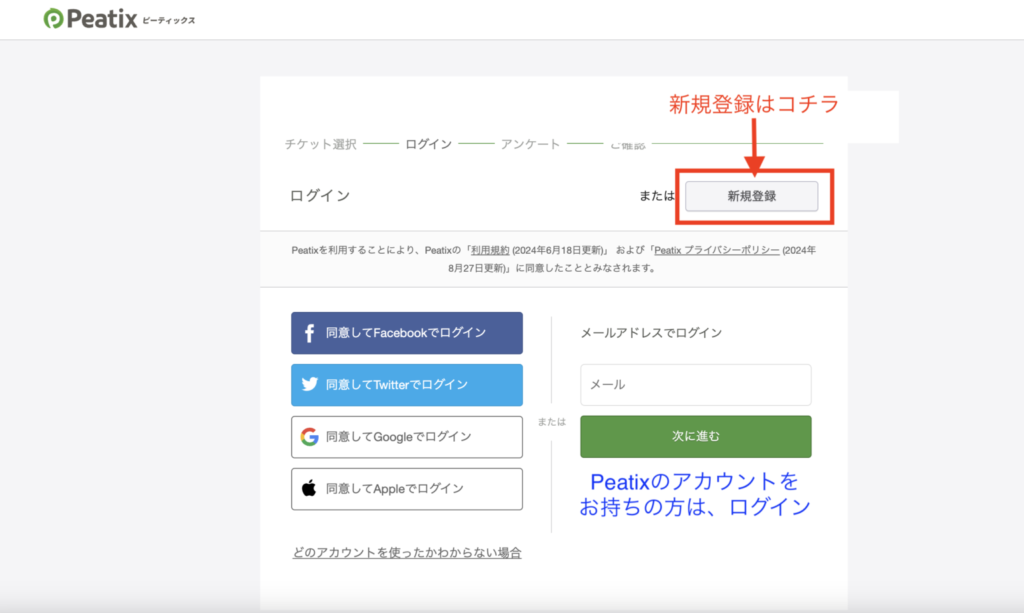Open the Peatix プライバシーポリシー link

click(x=716, y=250)
